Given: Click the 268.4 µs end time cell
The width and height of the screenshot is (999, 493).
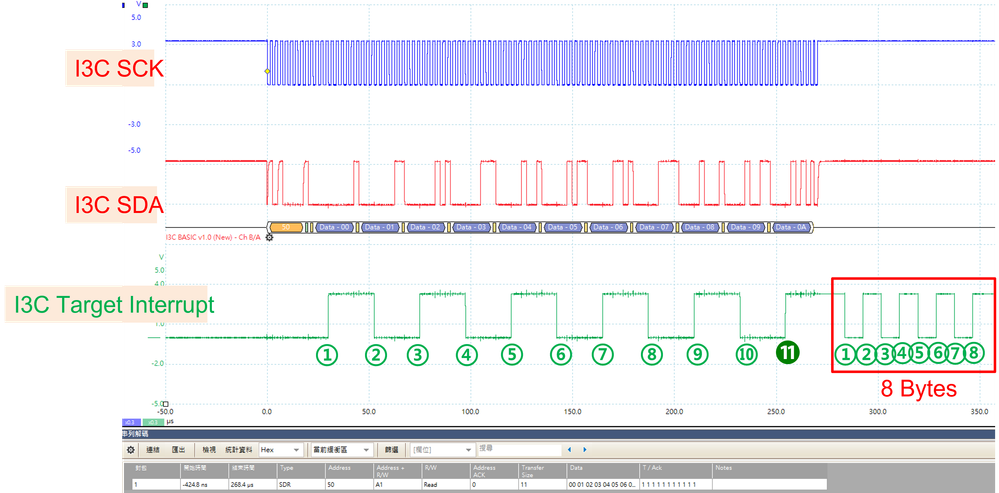Looking at the screenshot, I should coord(254,485).
